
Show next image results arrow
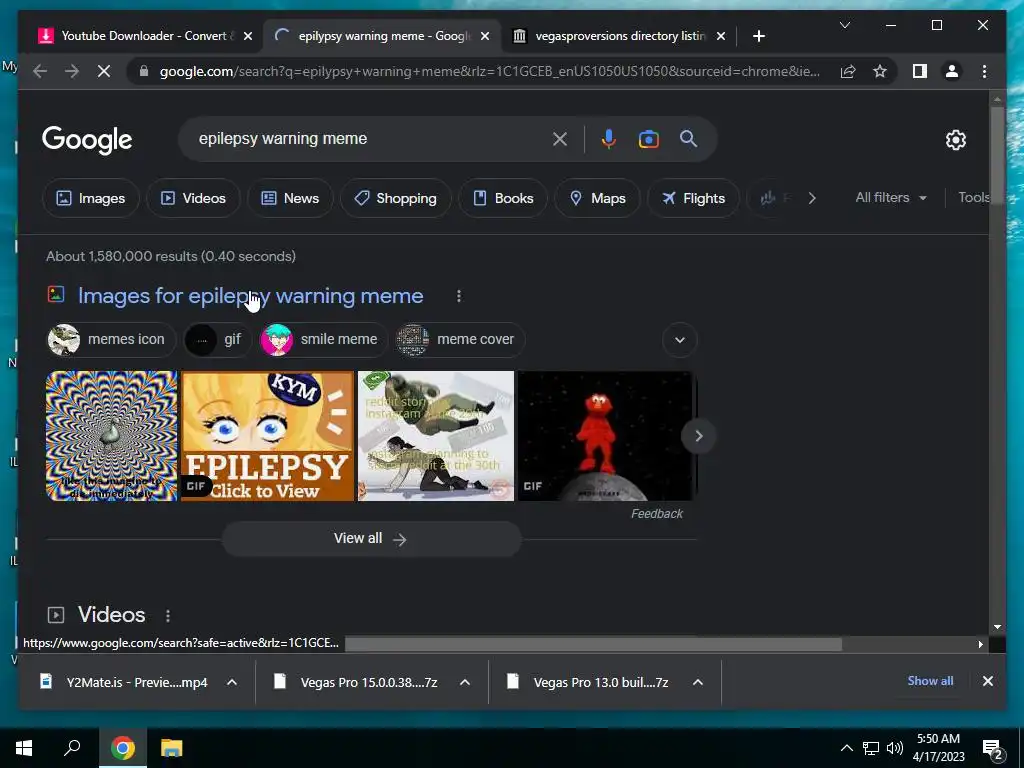(698, 436)
